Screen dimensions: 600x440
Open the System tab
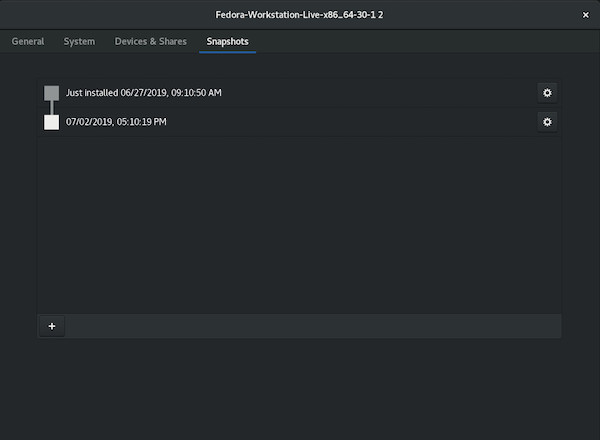click(x=79, y=42)
